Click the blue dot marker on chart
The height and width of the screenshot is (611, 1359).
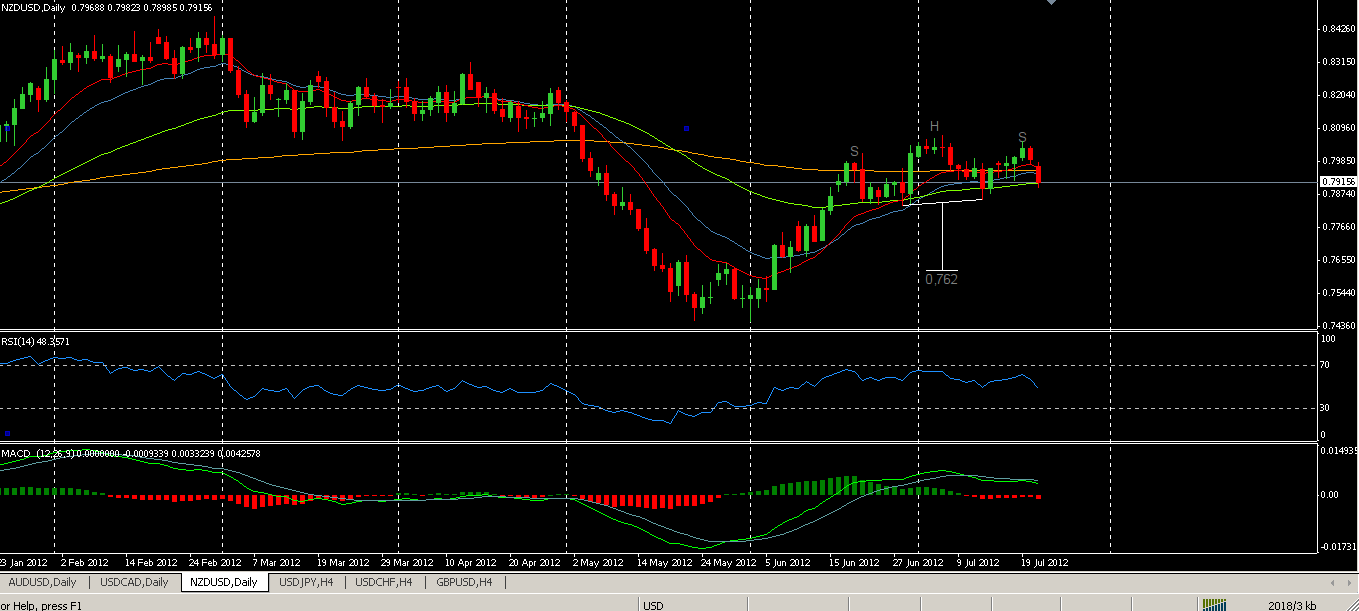(687, 128)
